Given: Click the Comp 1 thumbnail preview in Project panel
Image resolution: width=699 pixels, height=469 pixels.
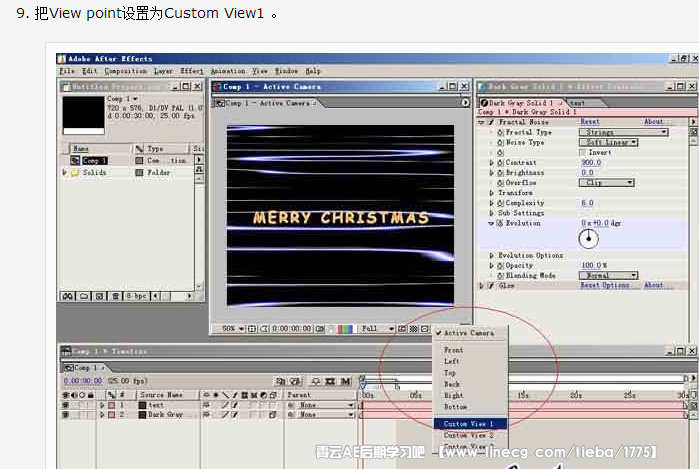Looking at the screenshot, I should [x=83, y=115].
